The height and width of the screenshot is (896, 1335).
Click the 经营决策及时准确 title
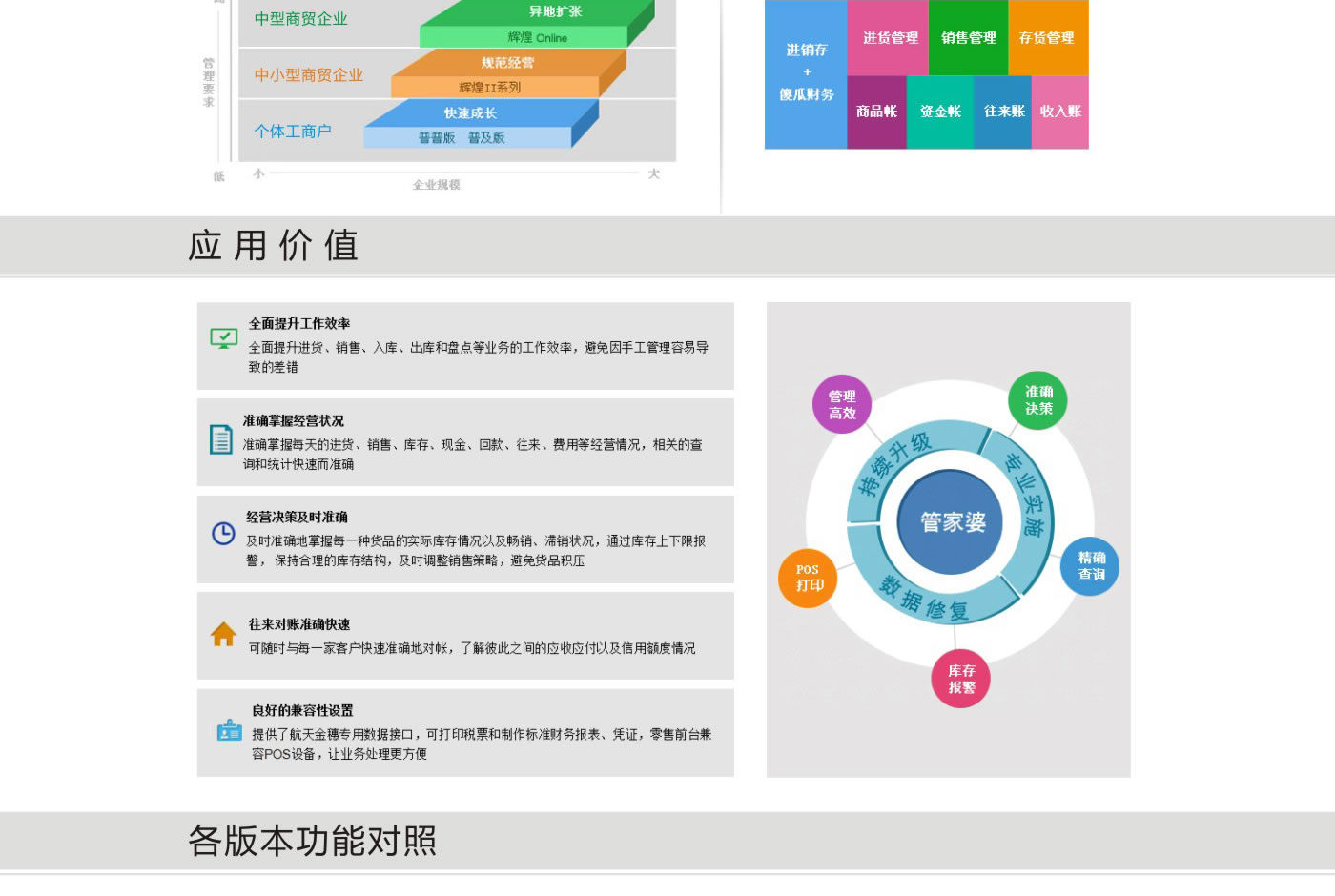tap(297, 518)
